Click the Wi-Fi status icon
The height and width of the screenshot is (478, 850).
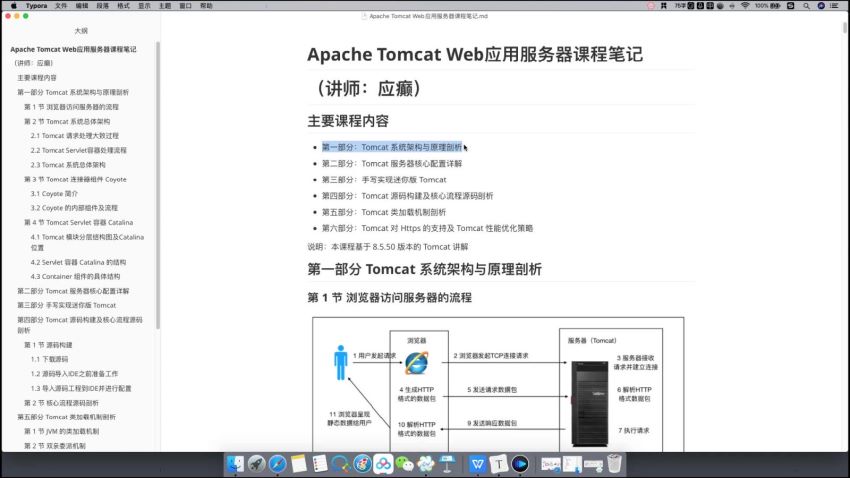click(745, 5)
